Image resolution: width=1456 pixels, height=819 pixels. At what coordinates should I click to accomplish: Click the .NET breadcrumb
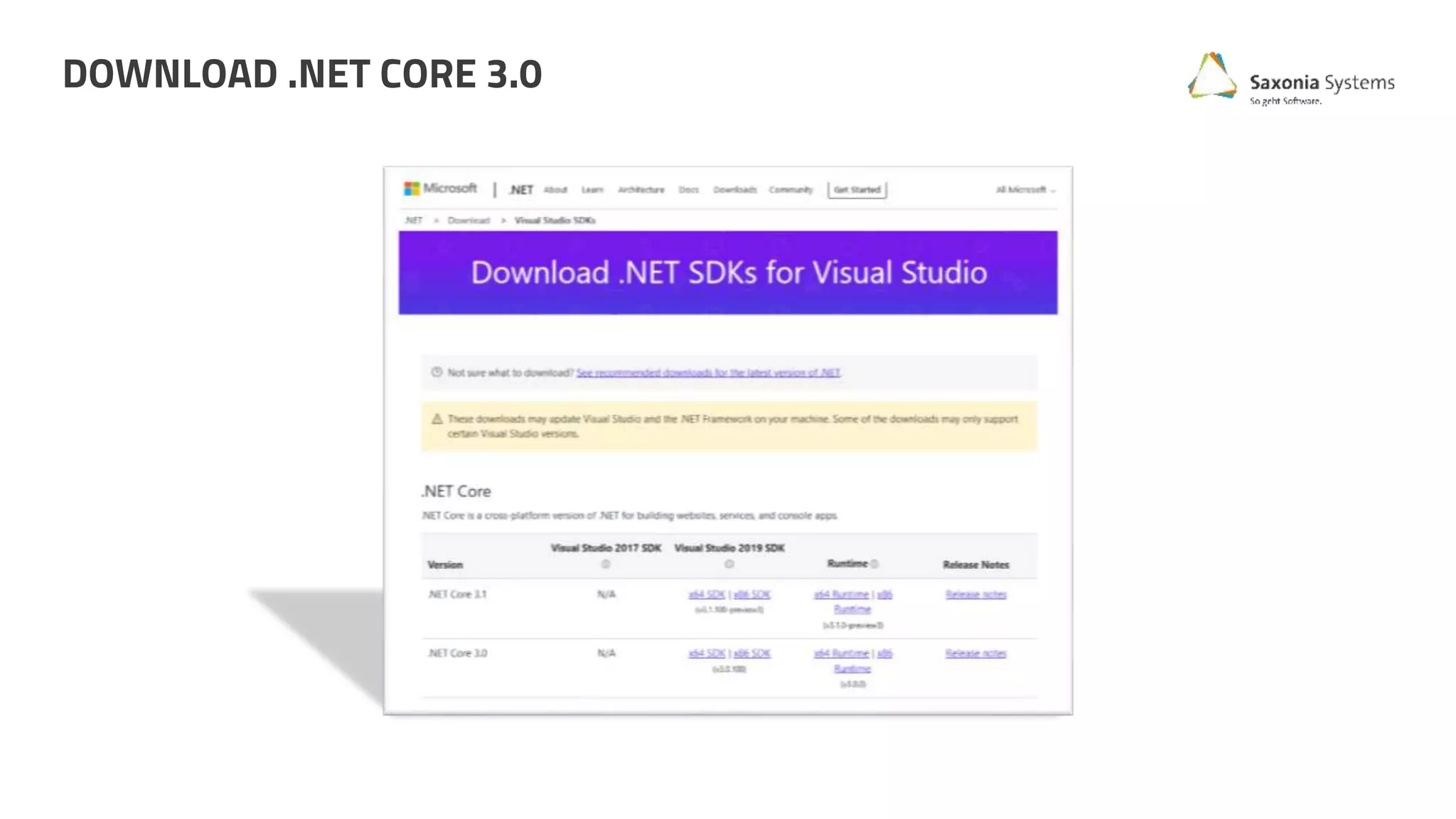pyautogui.click(x=413, y=220)
